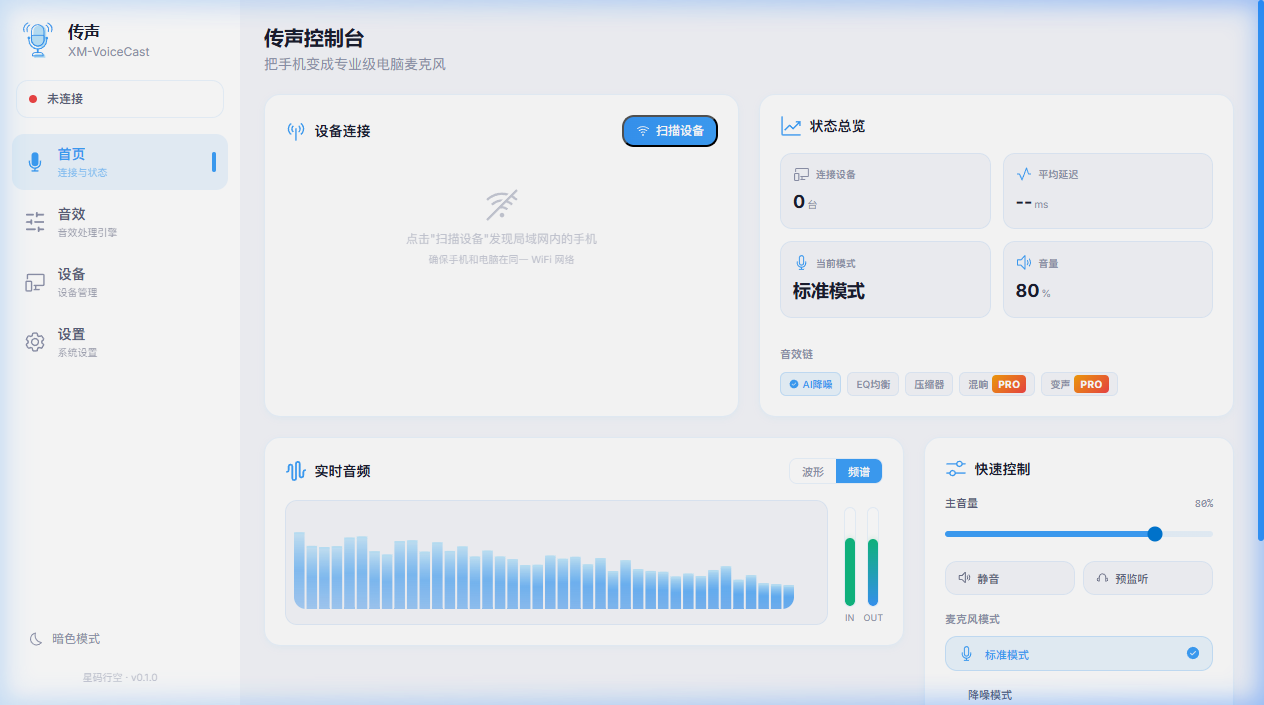Click the crossed-out WiFi icon
The image size is (1264, 705).
501,205
